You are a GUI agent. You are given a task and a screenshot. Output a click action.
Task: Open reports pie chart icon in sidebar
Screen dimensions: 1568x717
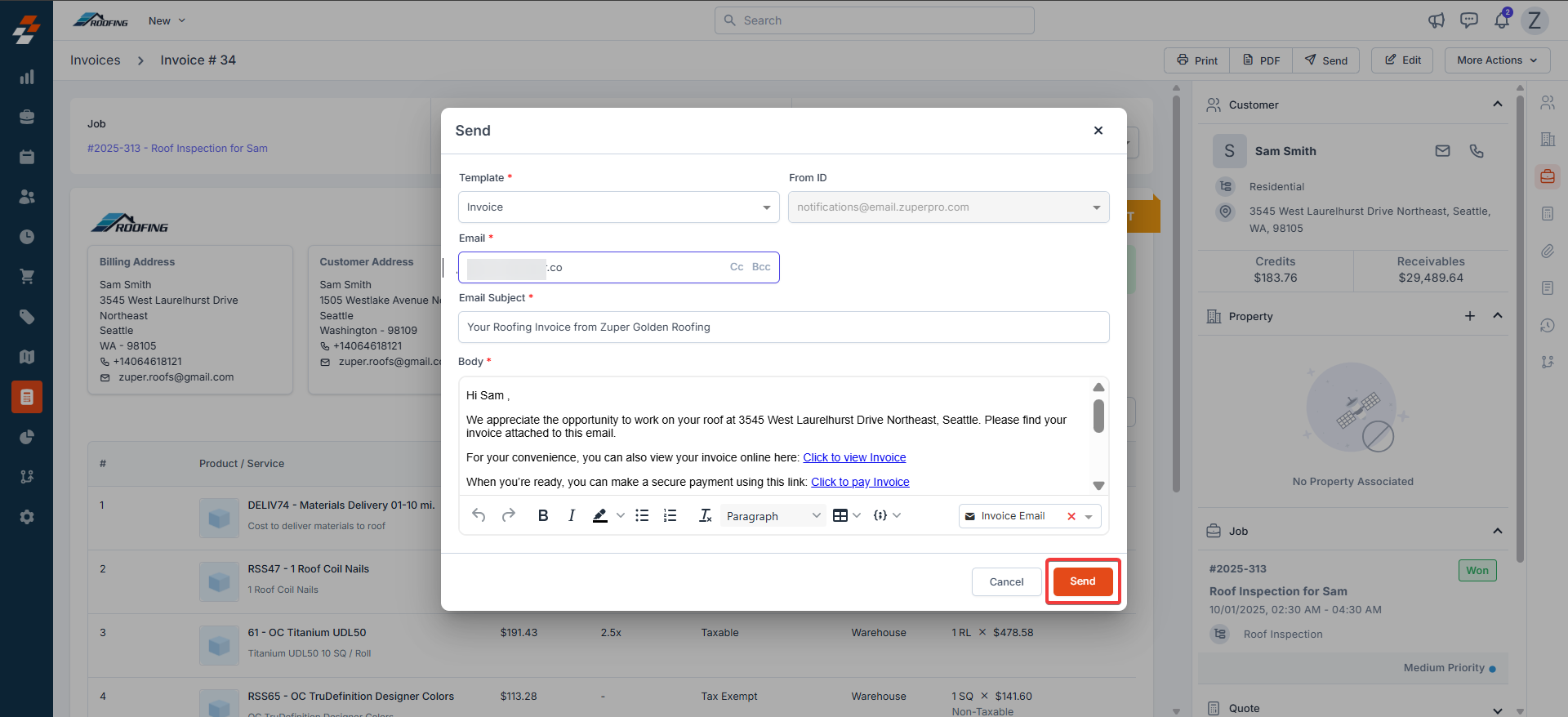[x=27, y=437]
